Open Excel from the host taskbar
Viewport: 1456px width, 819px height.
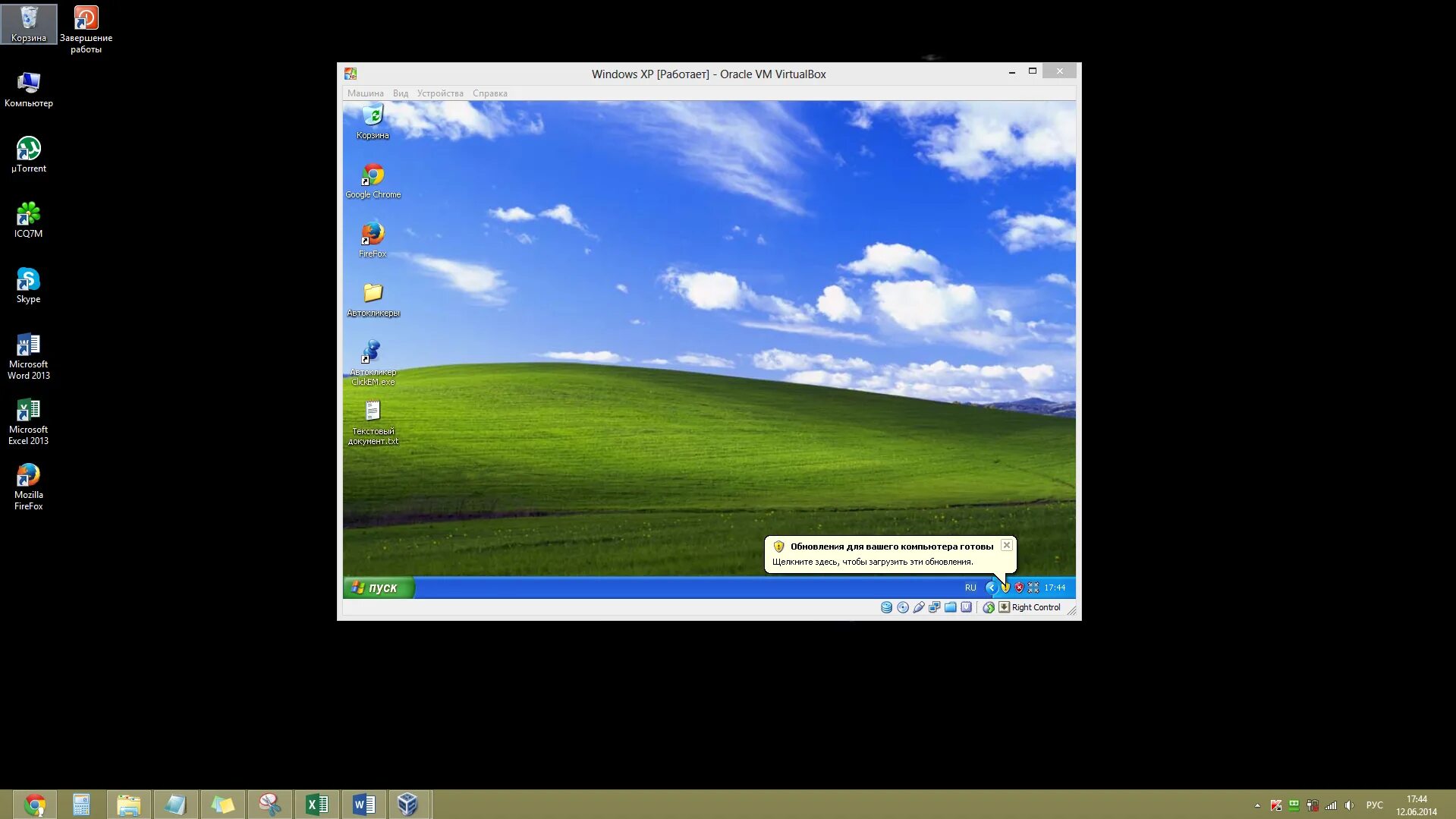pyautogui.click(x=316, y=805)
